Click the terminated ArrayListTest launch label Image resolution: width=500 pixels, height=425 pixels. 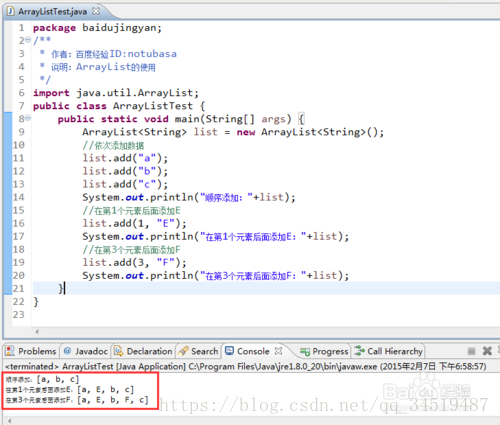tap(246, 367)
